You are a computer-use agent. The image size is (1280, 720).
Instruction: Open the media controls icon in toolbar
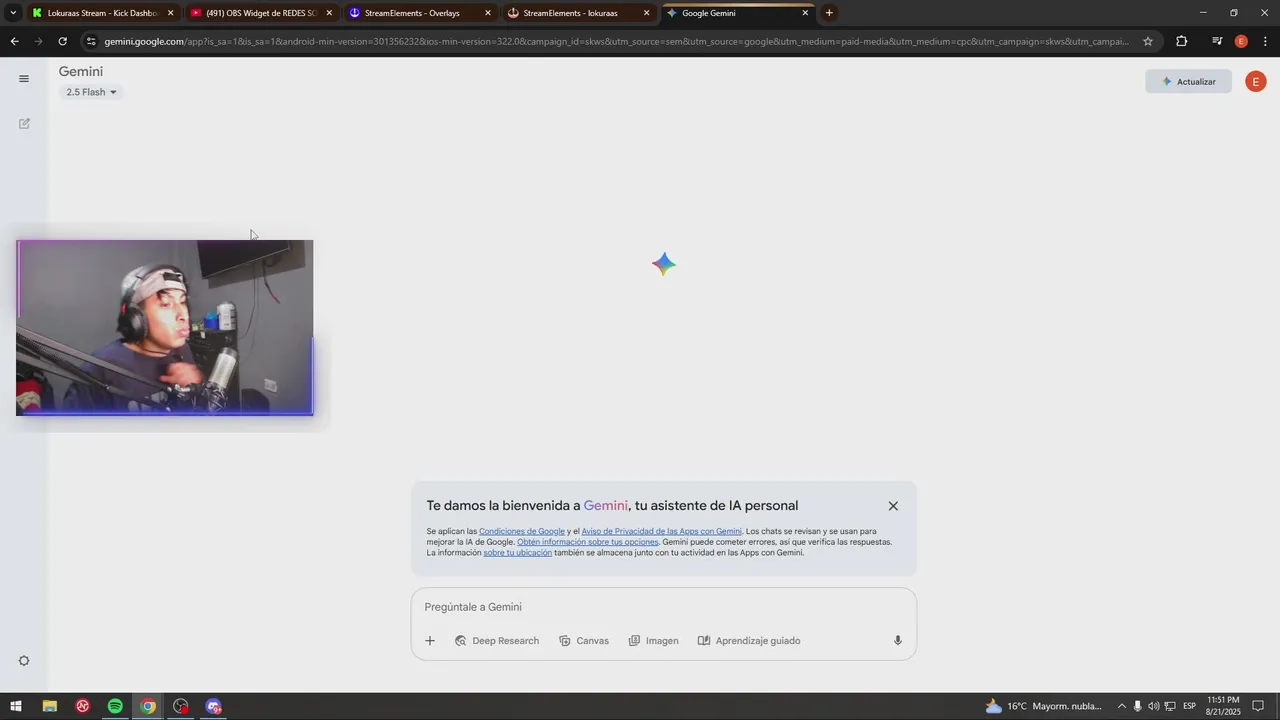click(1217, 41)
